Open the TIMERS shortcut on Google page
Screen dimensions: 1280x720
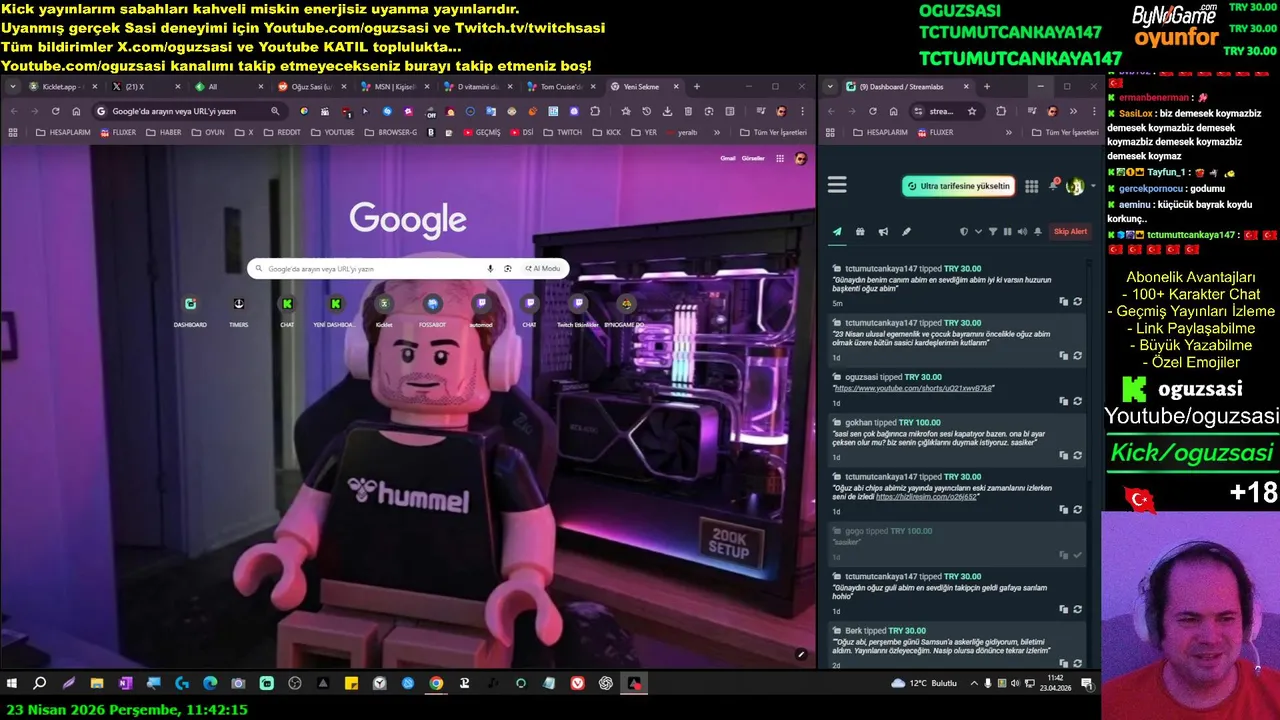click(x=238, y=311)
